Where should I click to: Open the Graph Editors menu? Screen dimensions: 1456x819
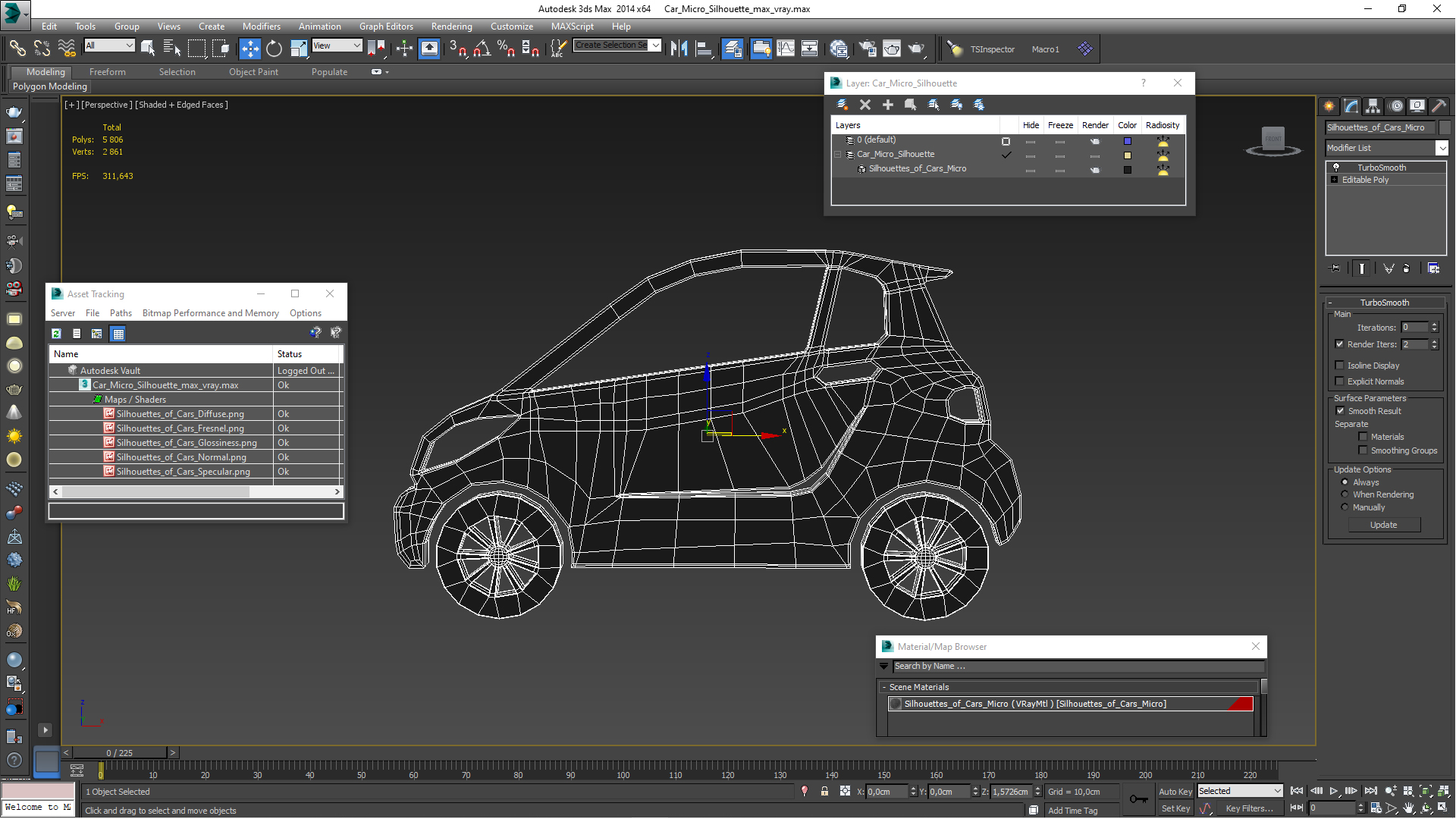coord(386,27)
